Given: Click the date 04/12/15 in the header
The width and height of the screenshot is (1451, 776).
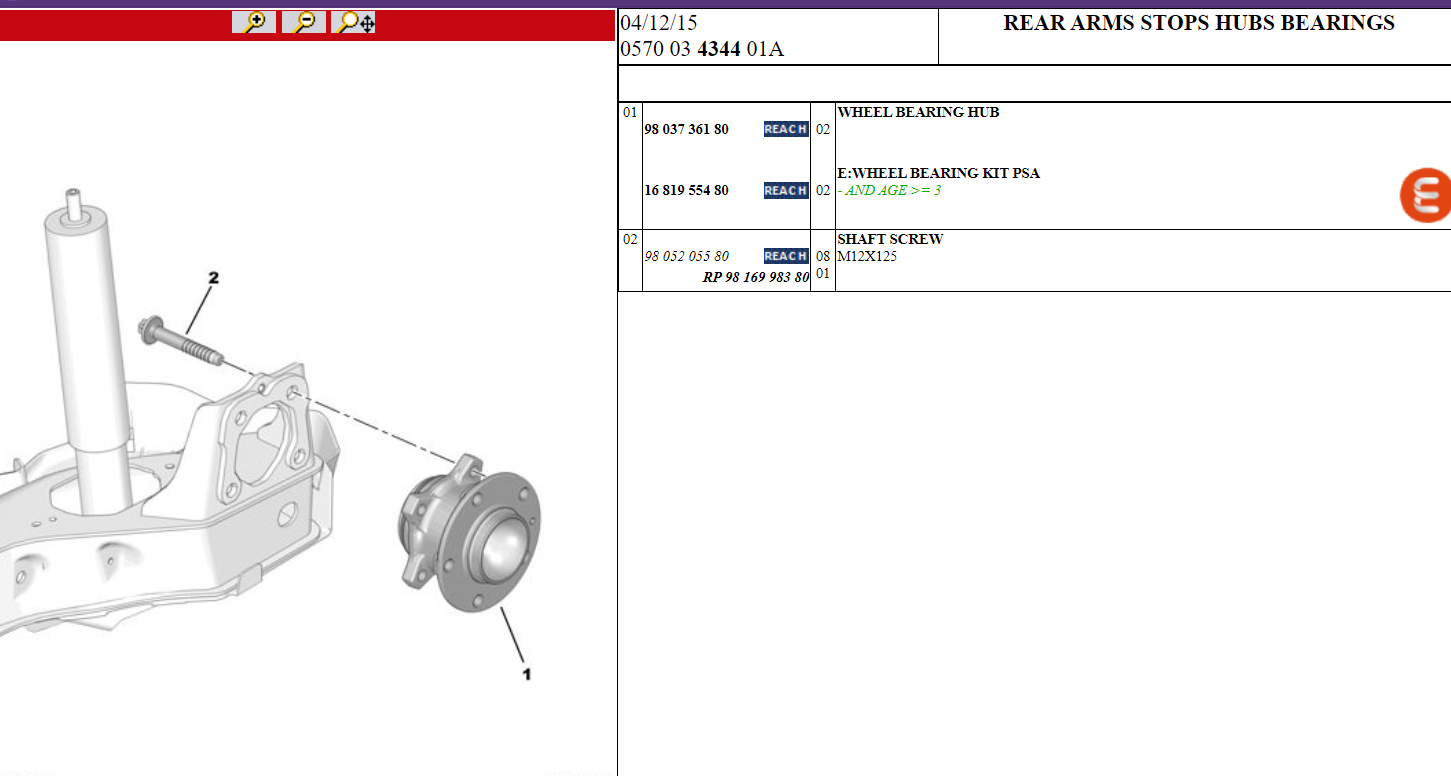Looking at the screenshot, I should [659, 23].
